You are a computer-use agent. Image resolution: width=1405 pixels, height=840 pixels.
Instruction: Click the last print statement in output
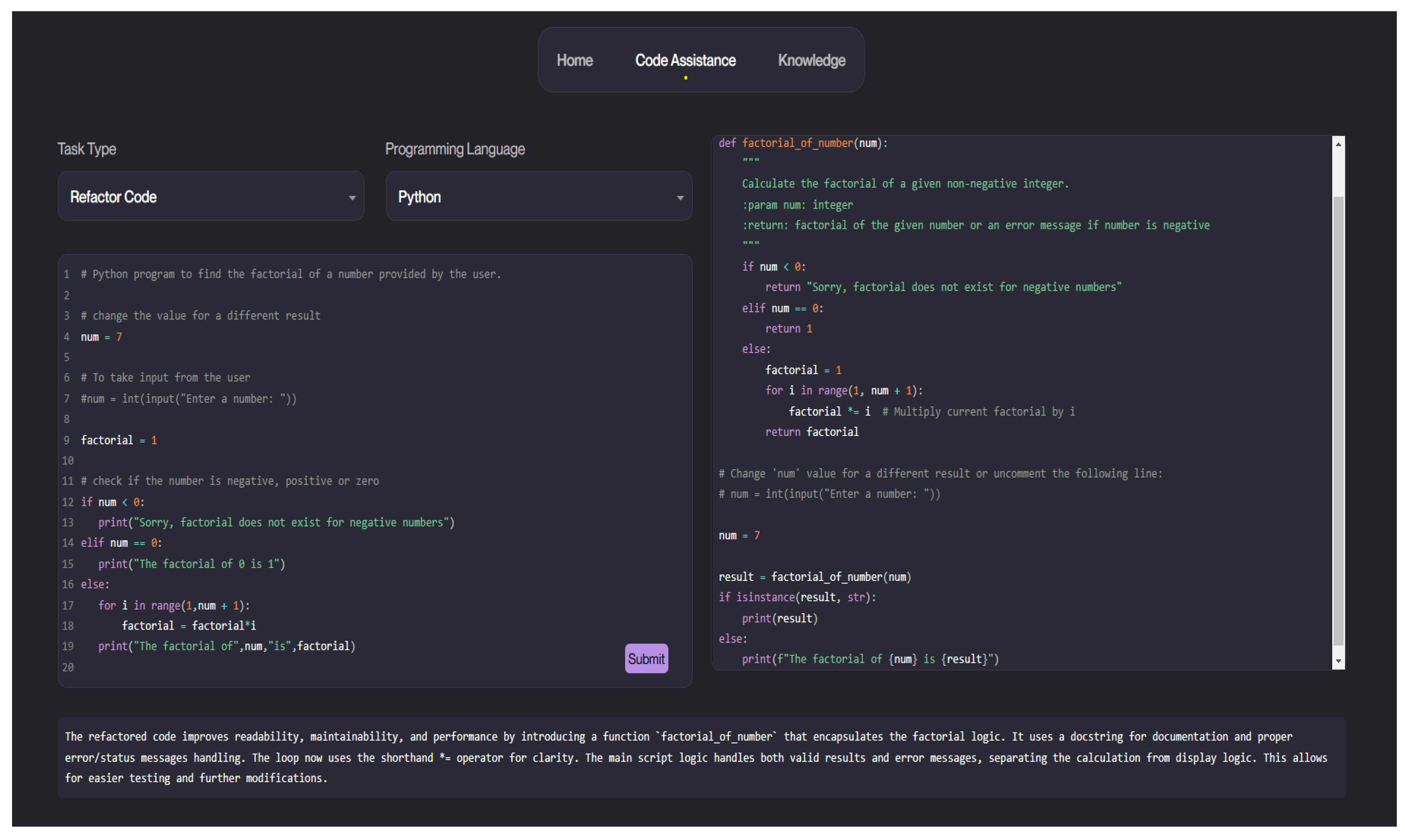870,659
